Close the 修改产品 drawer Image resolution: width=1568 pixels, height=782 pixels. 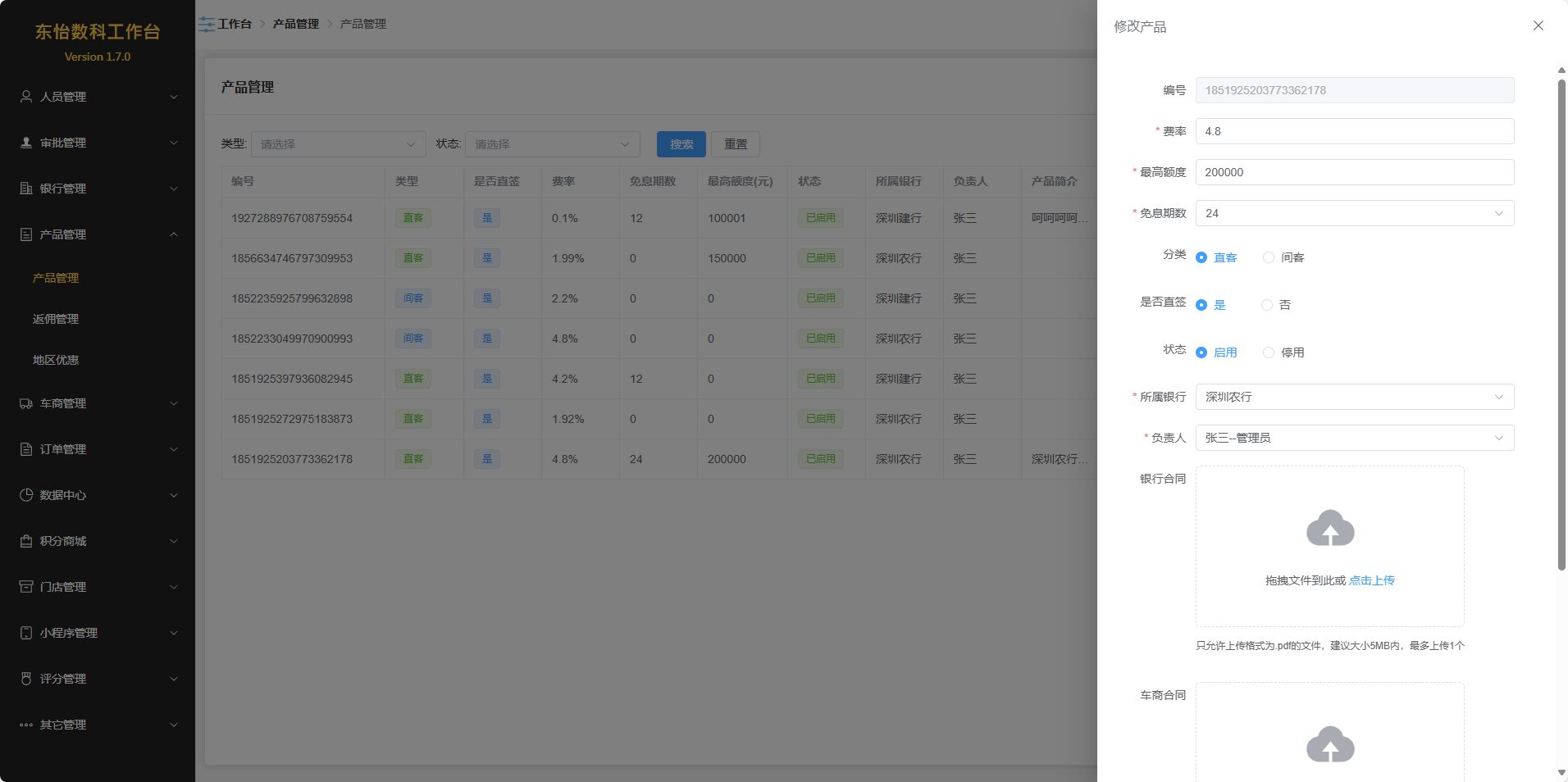[1538, 25]
